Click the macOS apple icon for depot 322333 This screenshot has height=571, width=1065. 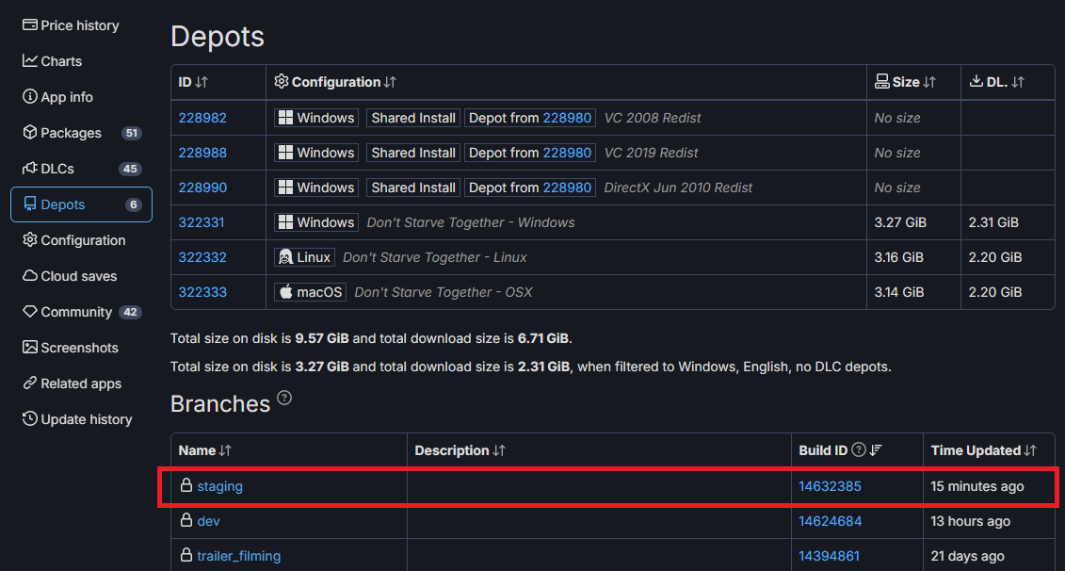(286, 292)
